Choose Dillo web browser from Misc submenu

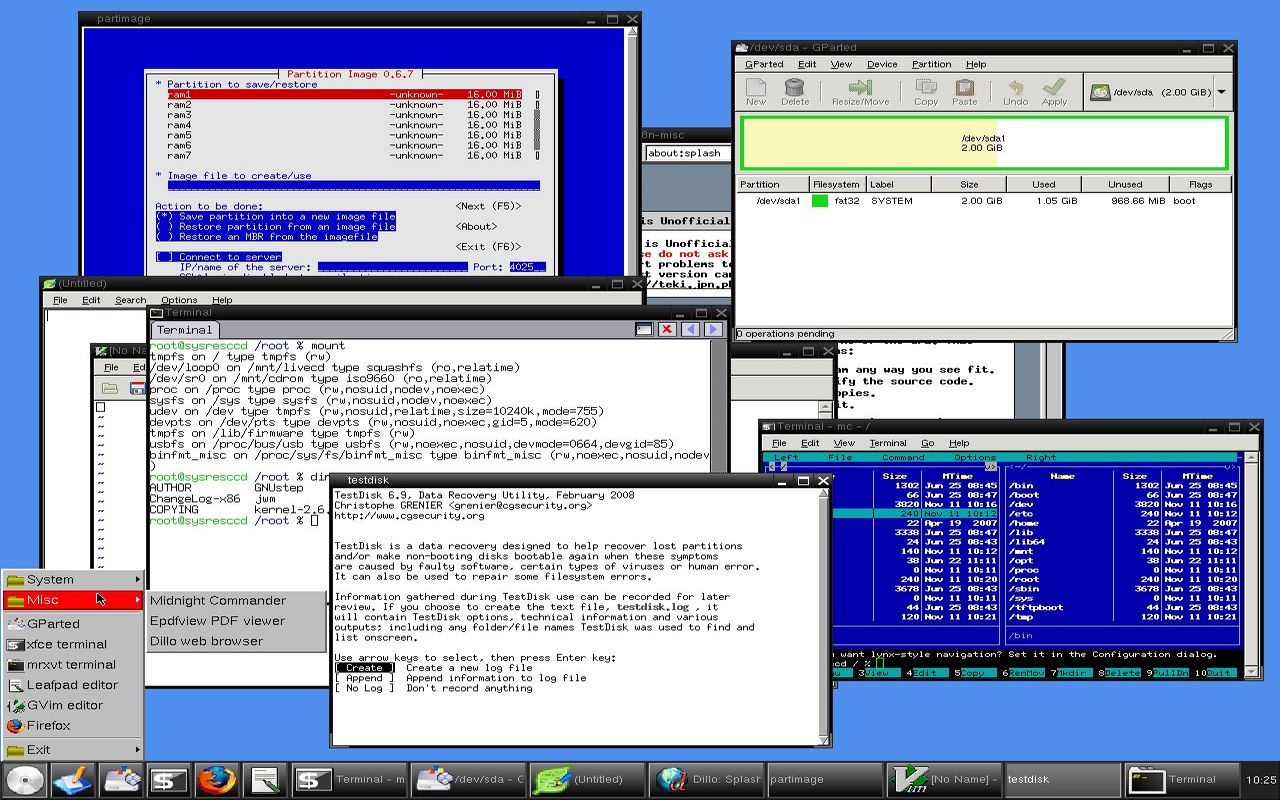point(206,641)
